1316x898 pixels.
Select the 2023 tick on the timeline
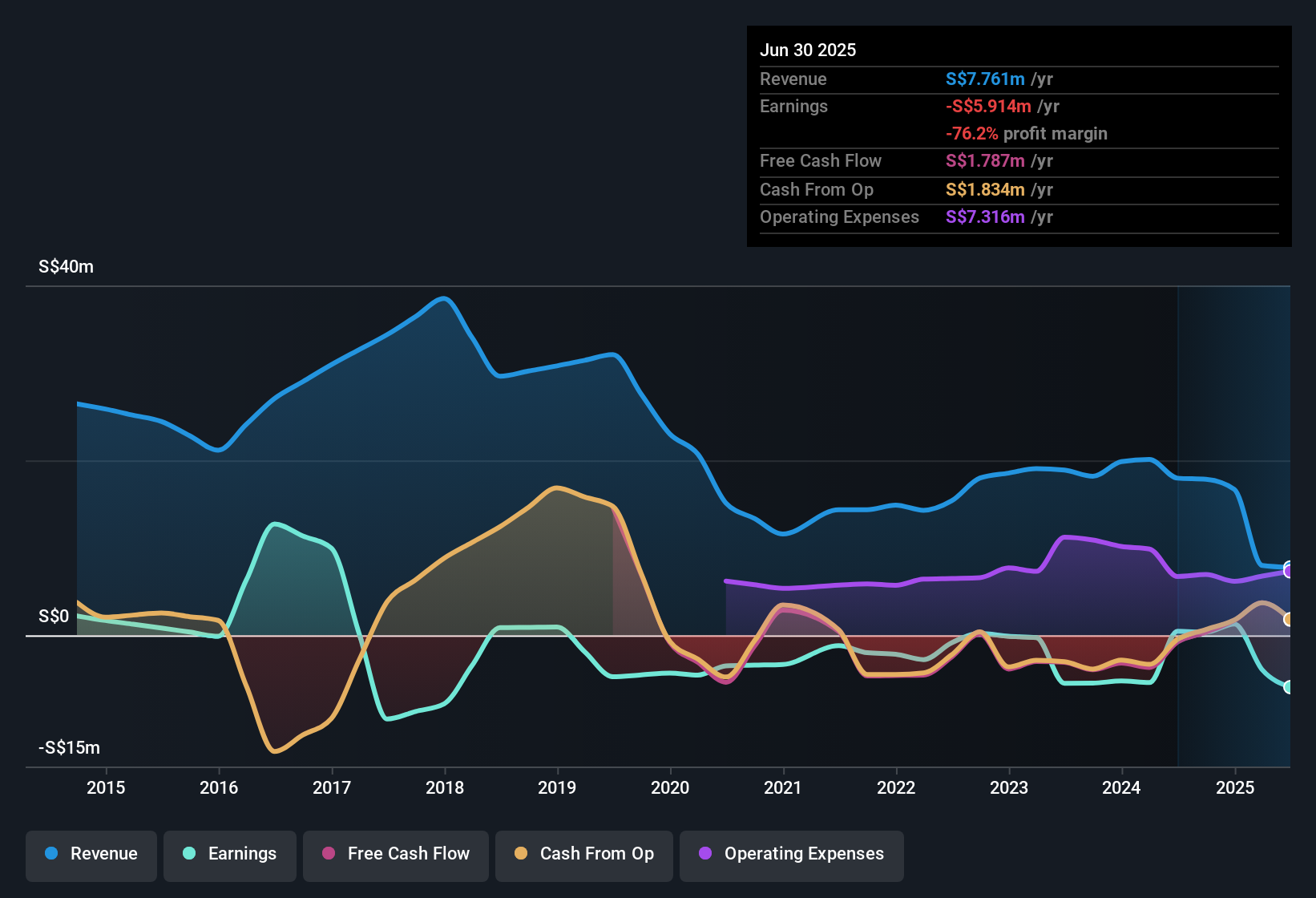(1009, 787)
